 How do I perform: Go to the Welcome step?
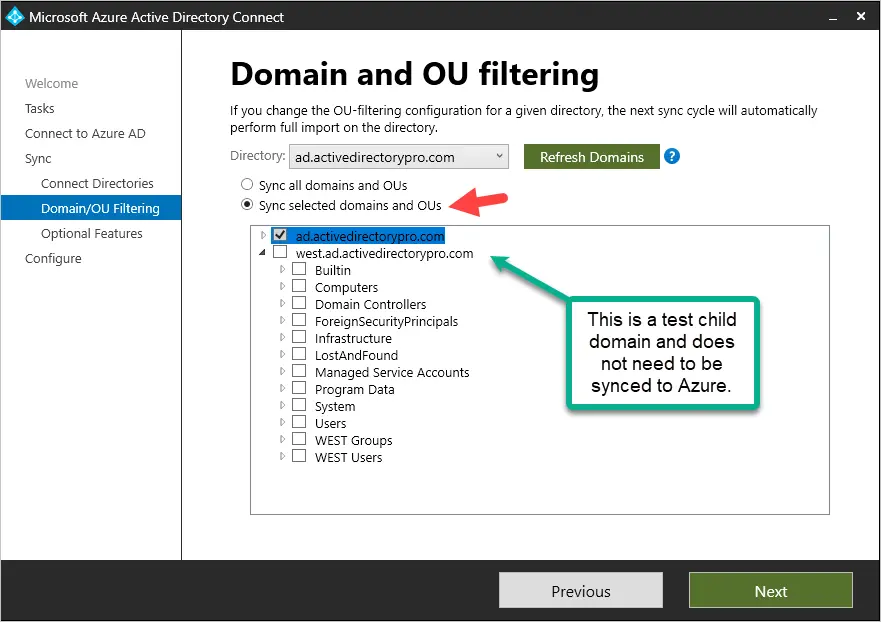[51, 83]
